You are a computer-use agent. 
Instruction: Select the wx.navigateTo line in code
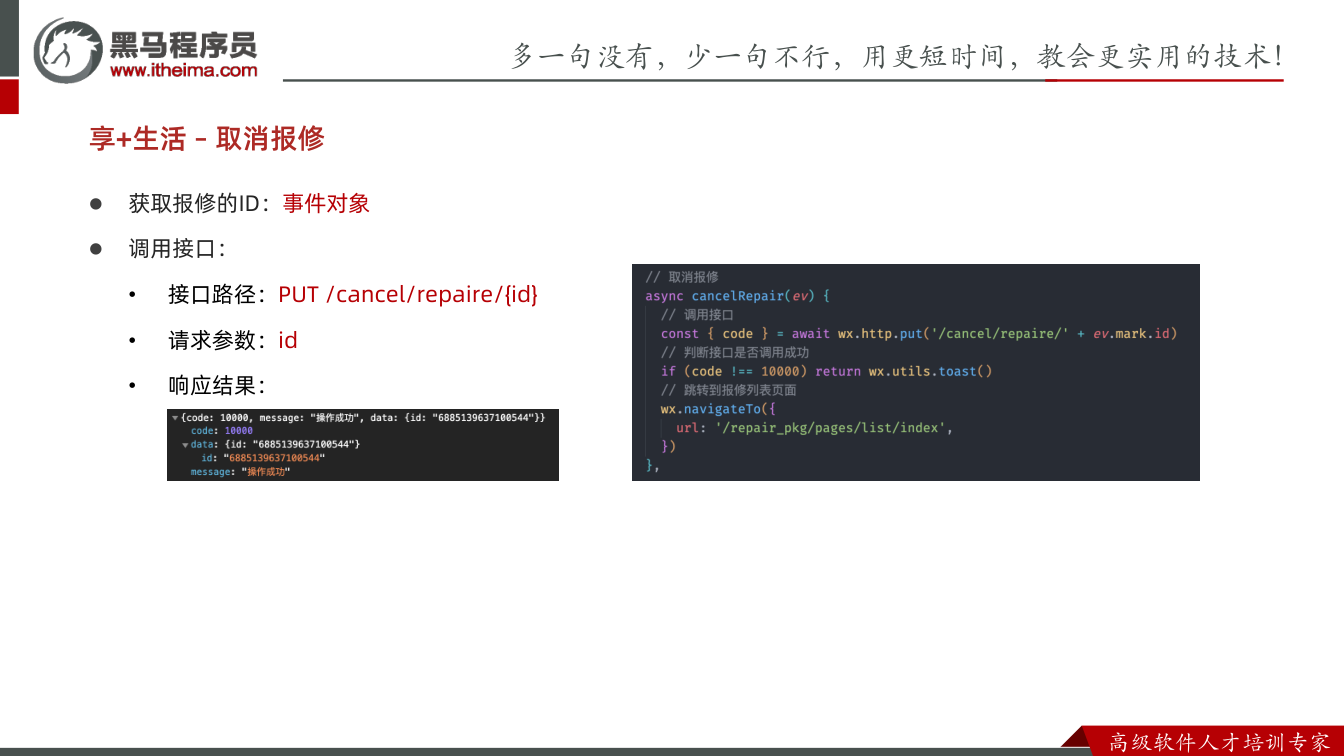[718, 409]
